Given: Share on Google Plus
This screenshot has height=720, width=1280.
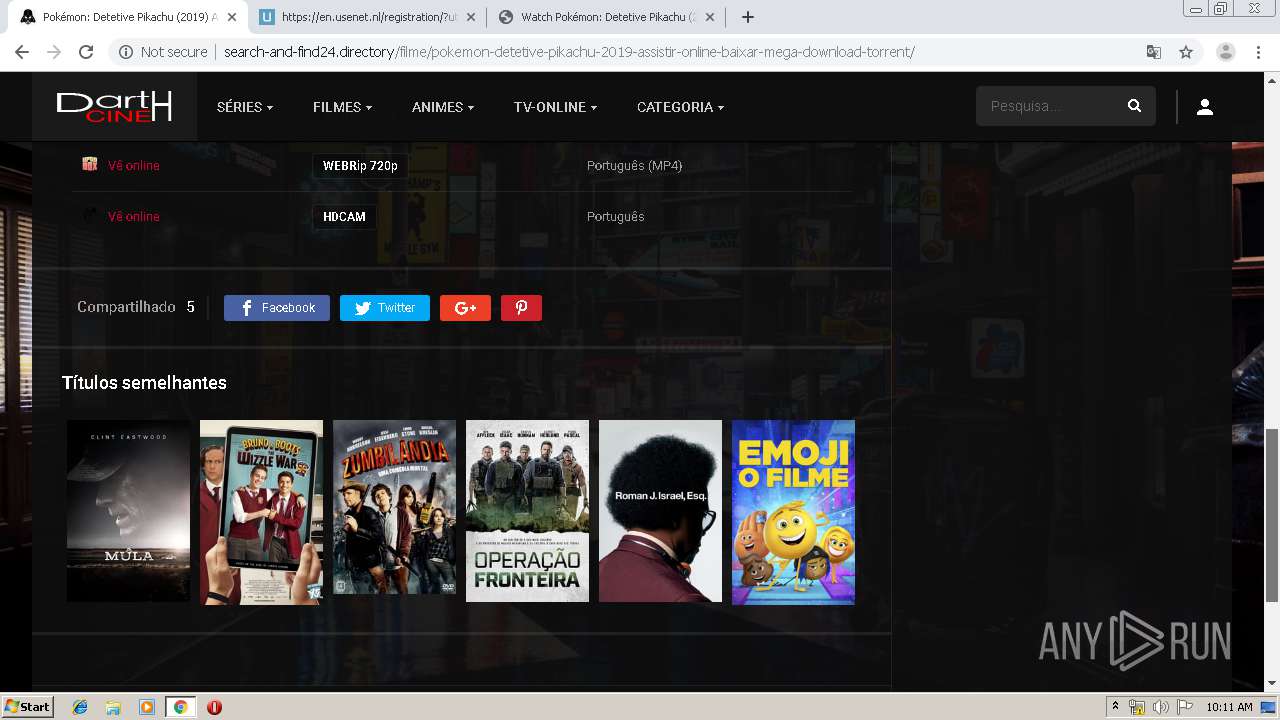Looking at the screenshot, I should coord(465,308).
